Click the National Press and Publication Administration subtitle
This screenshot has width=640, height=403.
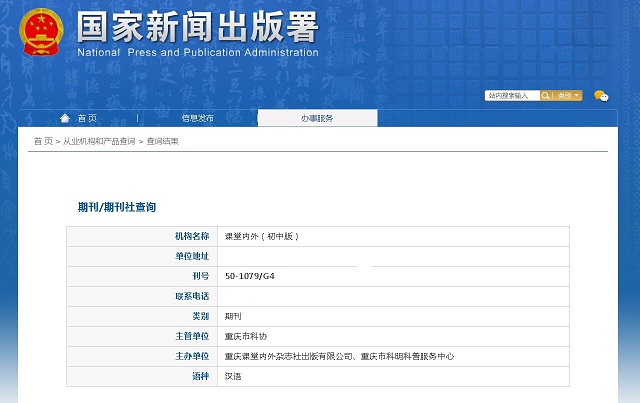coord(197,52)
